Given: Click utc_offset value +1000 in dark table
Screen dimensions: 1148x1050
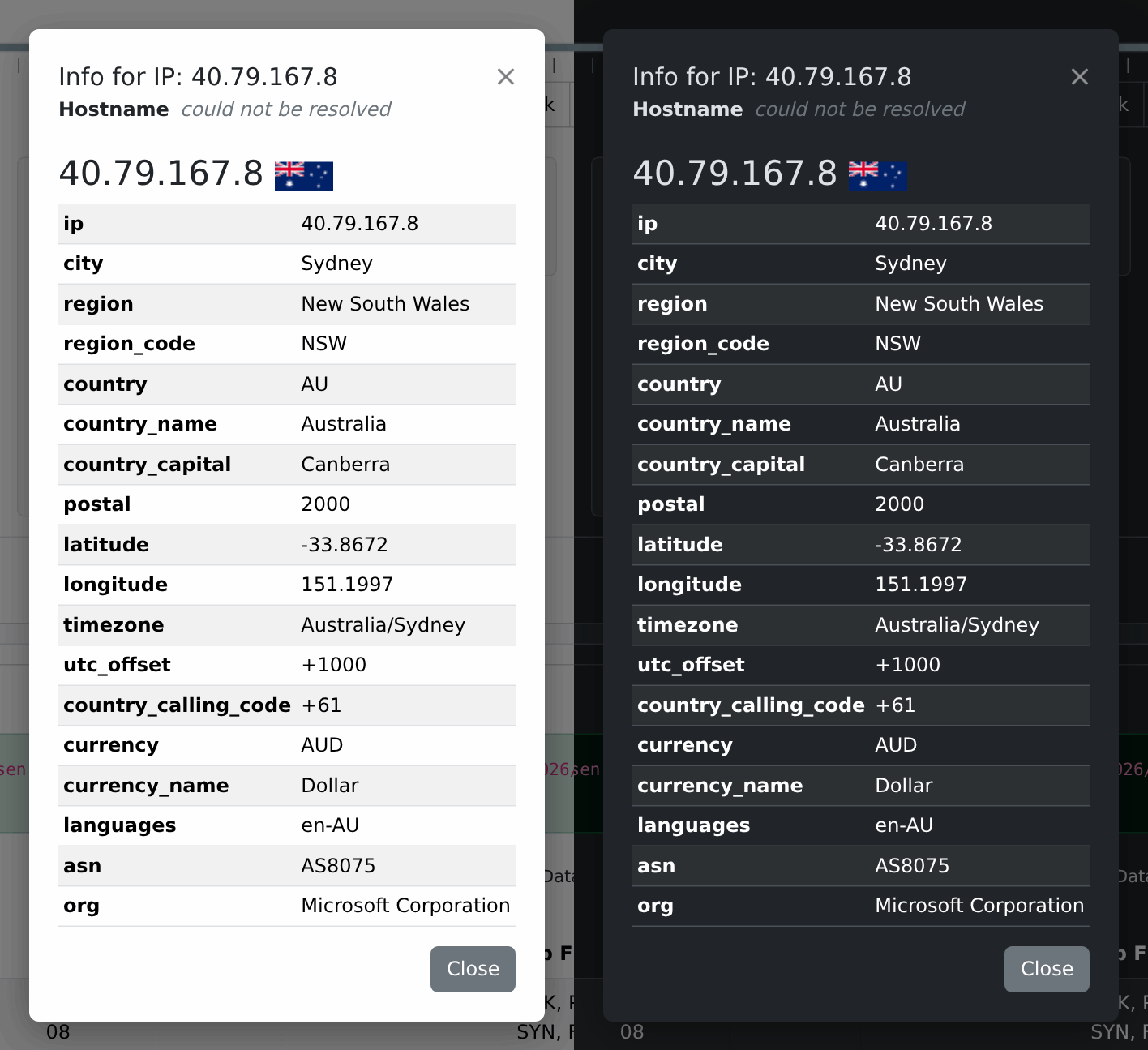Looking at the screenshot, I should [908, 665].
